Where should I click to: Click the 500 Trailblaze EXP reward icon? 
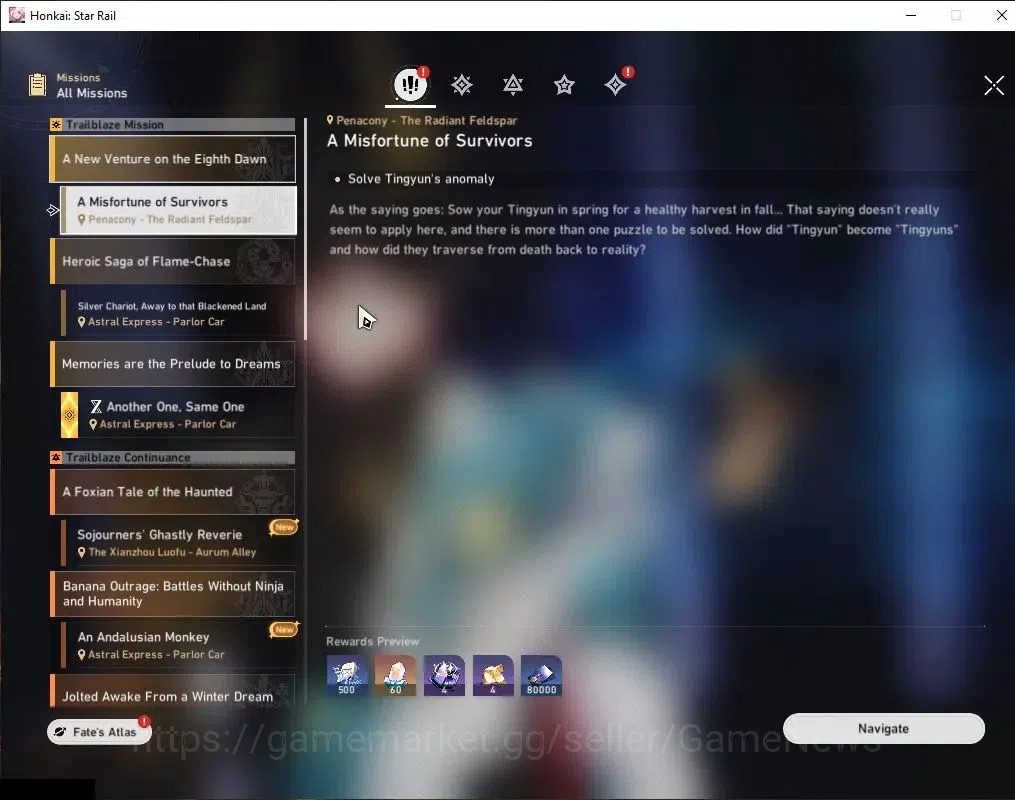(347, 675)
